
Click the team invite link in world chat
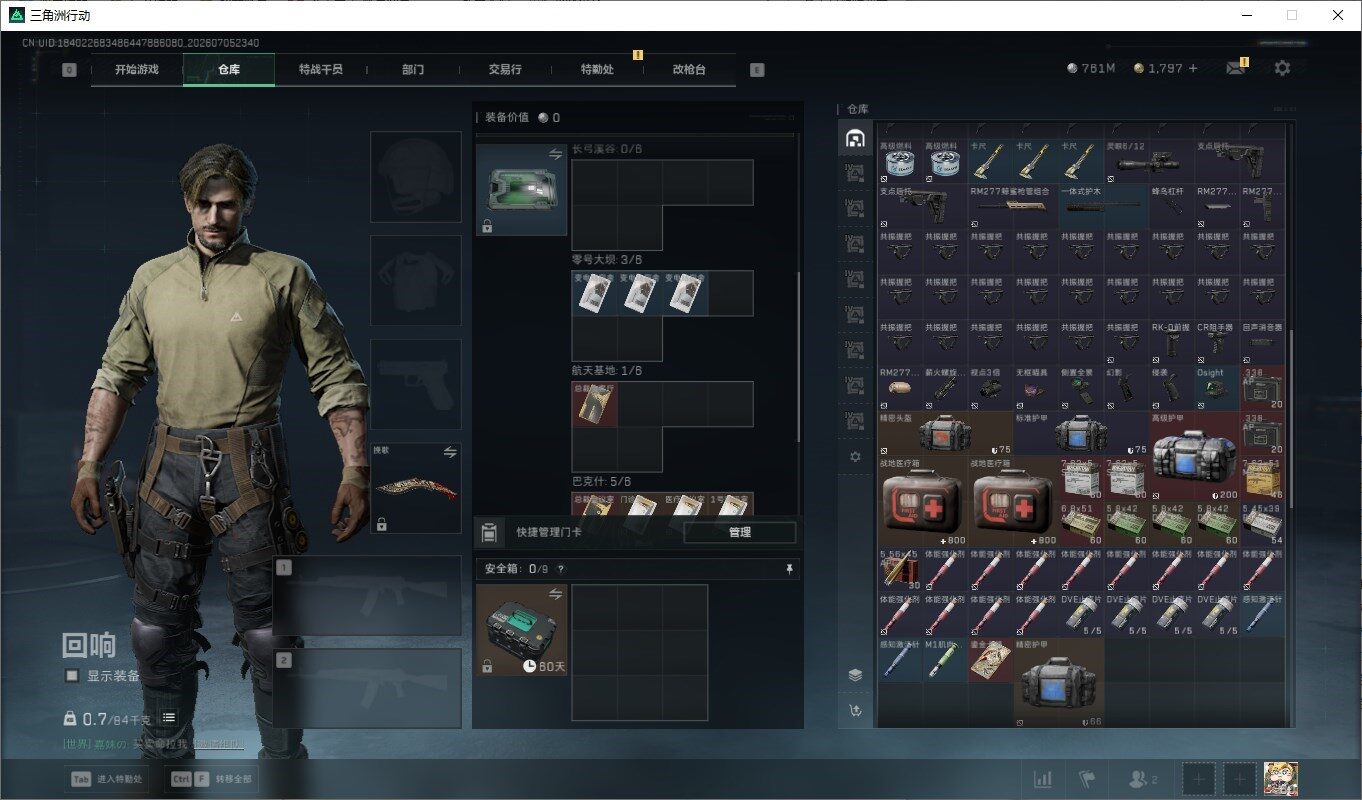(x=218, y=744)
